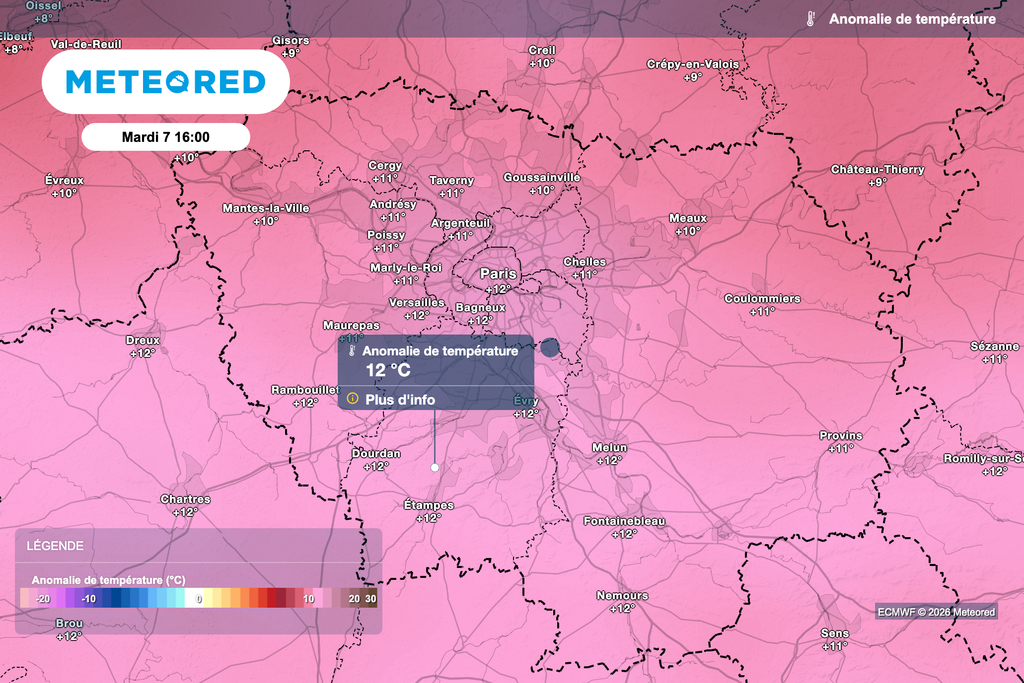This screenshot has height=683, width=1024.
Task: Select the Crépy-en-Valois label
Action: (x=693, y=64)
